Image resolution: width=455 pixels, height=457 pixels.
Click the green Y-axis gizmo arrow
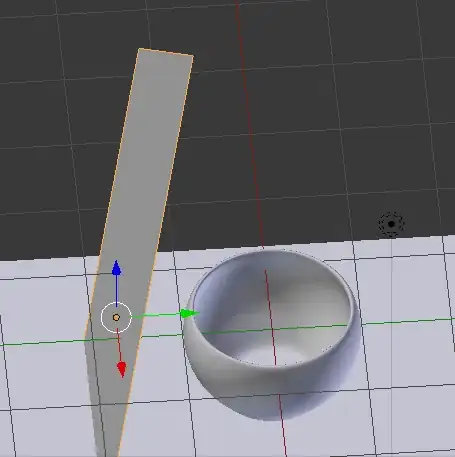(x=189, y=313)
